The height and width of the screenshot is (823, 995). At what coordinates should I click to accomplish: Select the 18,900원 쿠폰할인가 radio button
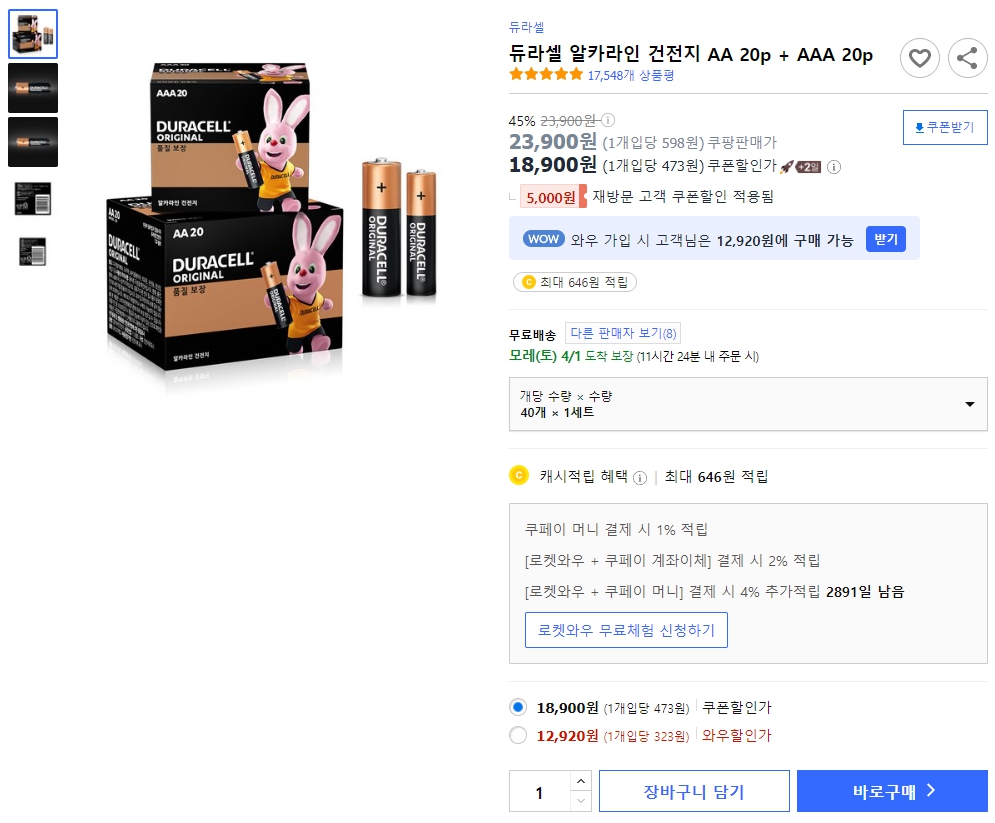(x=518, y=706)
